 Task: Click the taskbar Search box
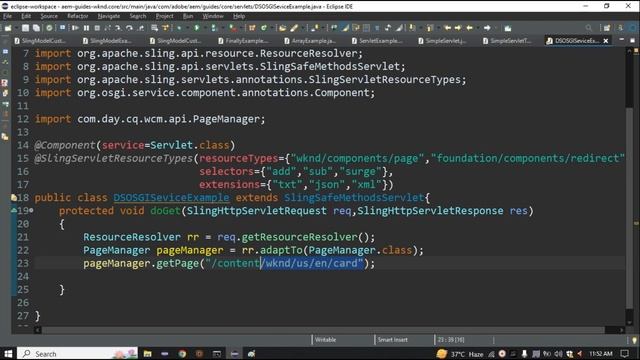click(x=78, y=353)
